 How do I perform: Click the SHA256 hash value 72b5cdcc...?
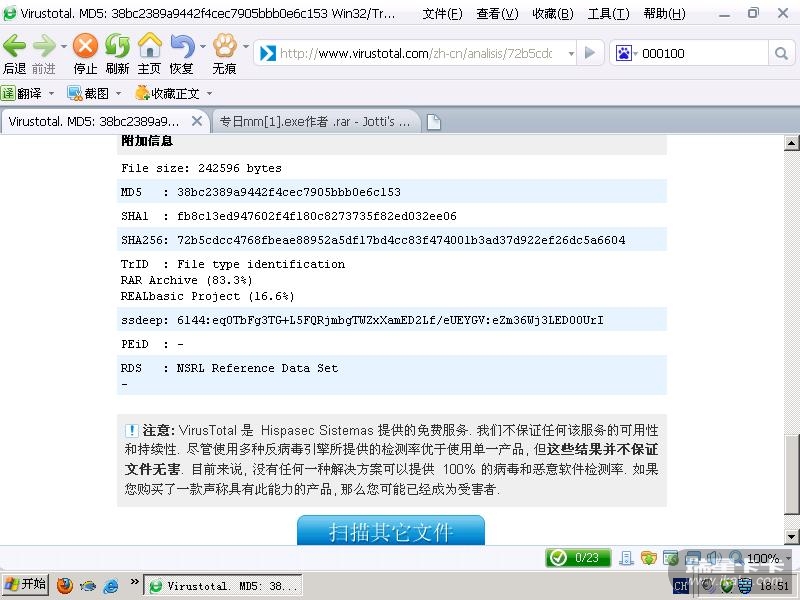[x=401, y=240]
